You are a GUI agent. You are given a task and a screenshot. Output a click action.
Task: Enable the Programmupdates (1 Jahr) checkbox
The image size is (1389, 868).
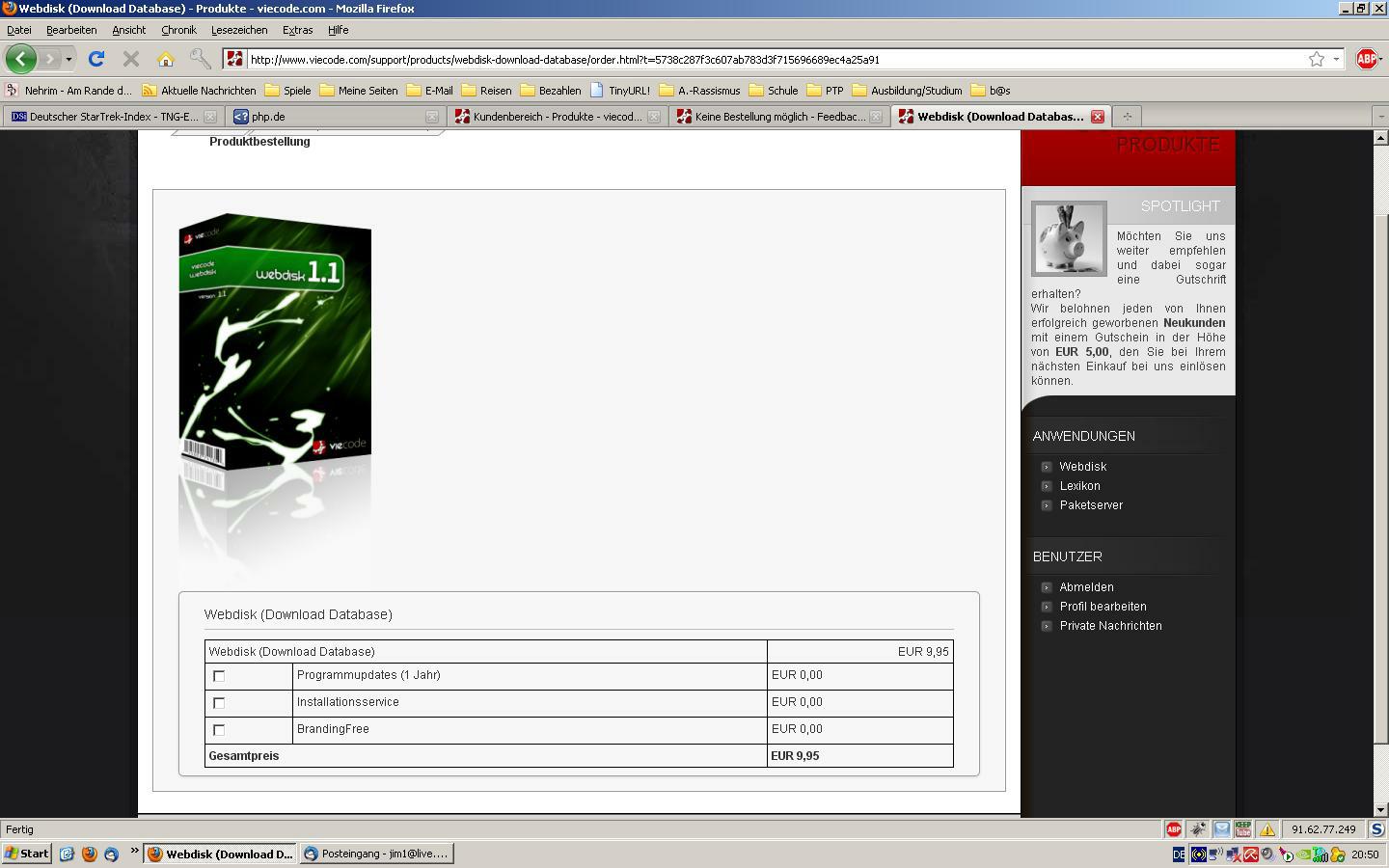219,676
